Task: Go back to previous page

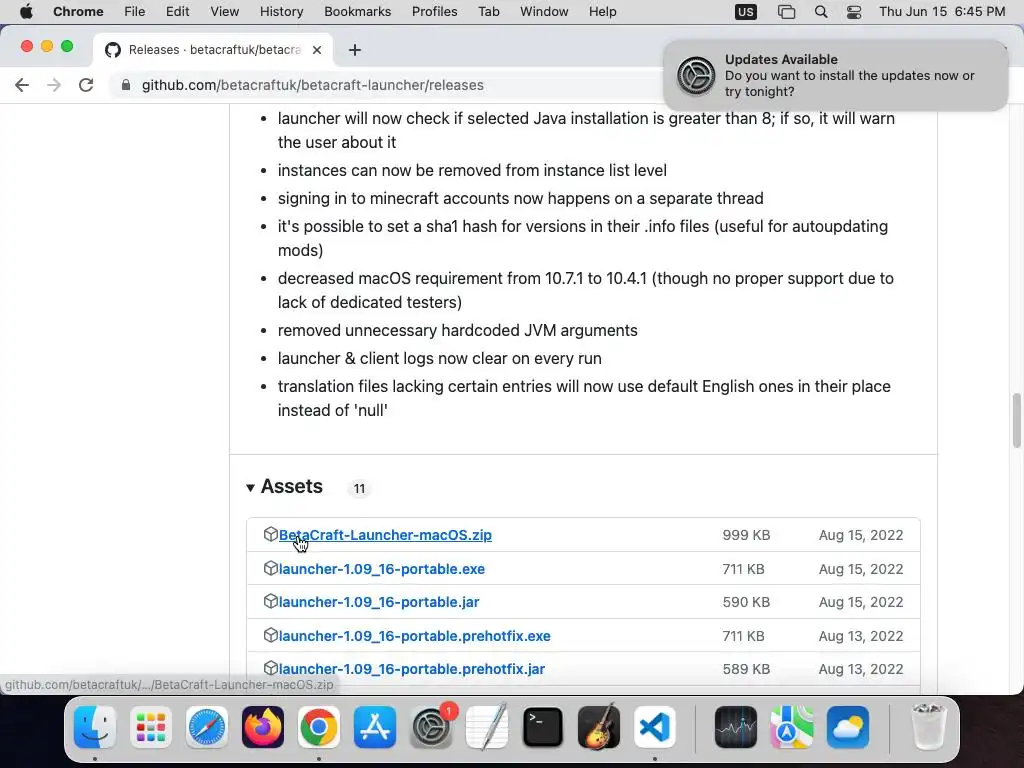Action: [x=22, y=85]
